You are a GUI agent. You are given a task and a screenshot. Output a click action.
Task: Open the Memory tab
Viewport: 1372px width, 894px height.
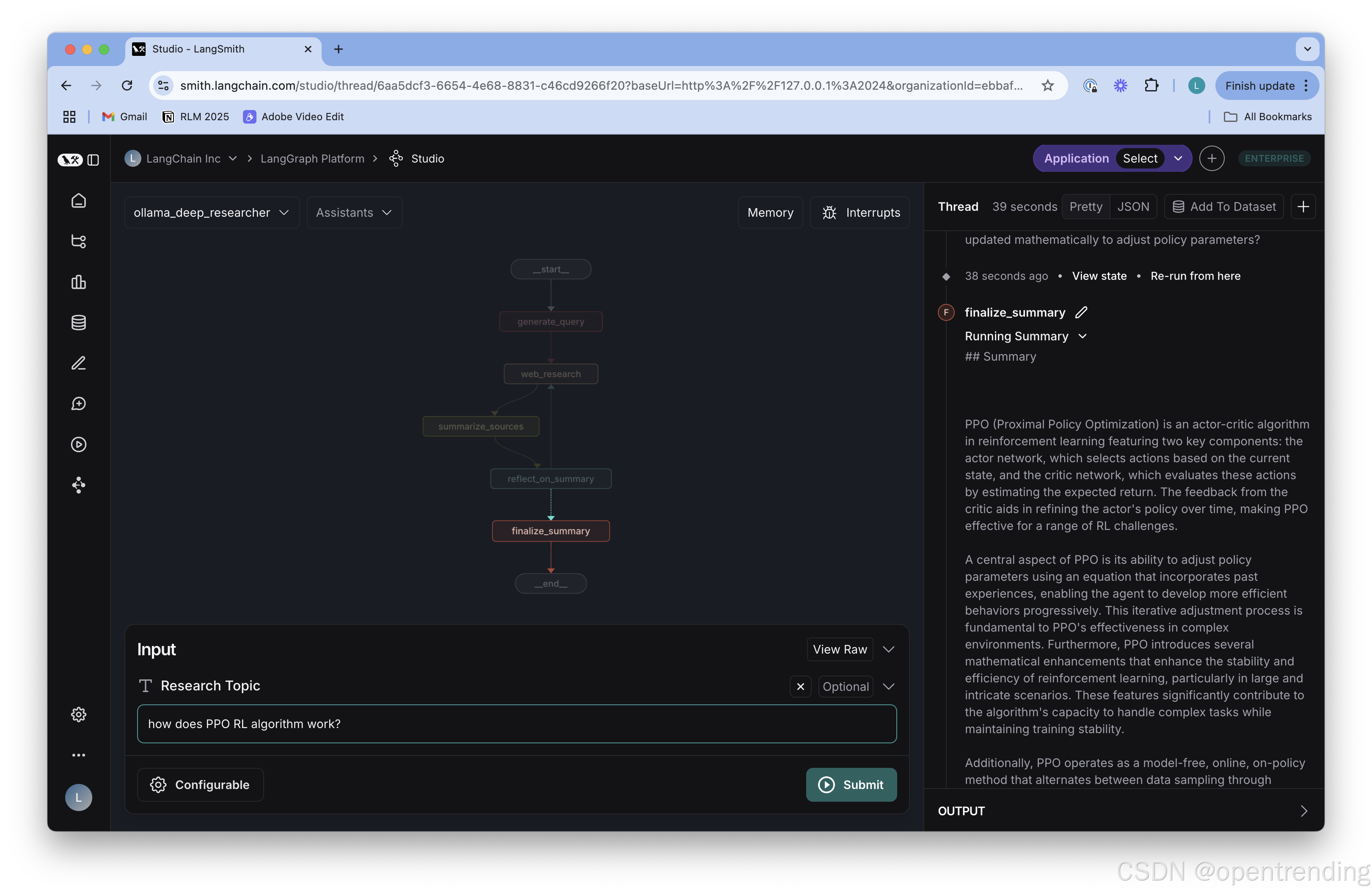(770, 212)
